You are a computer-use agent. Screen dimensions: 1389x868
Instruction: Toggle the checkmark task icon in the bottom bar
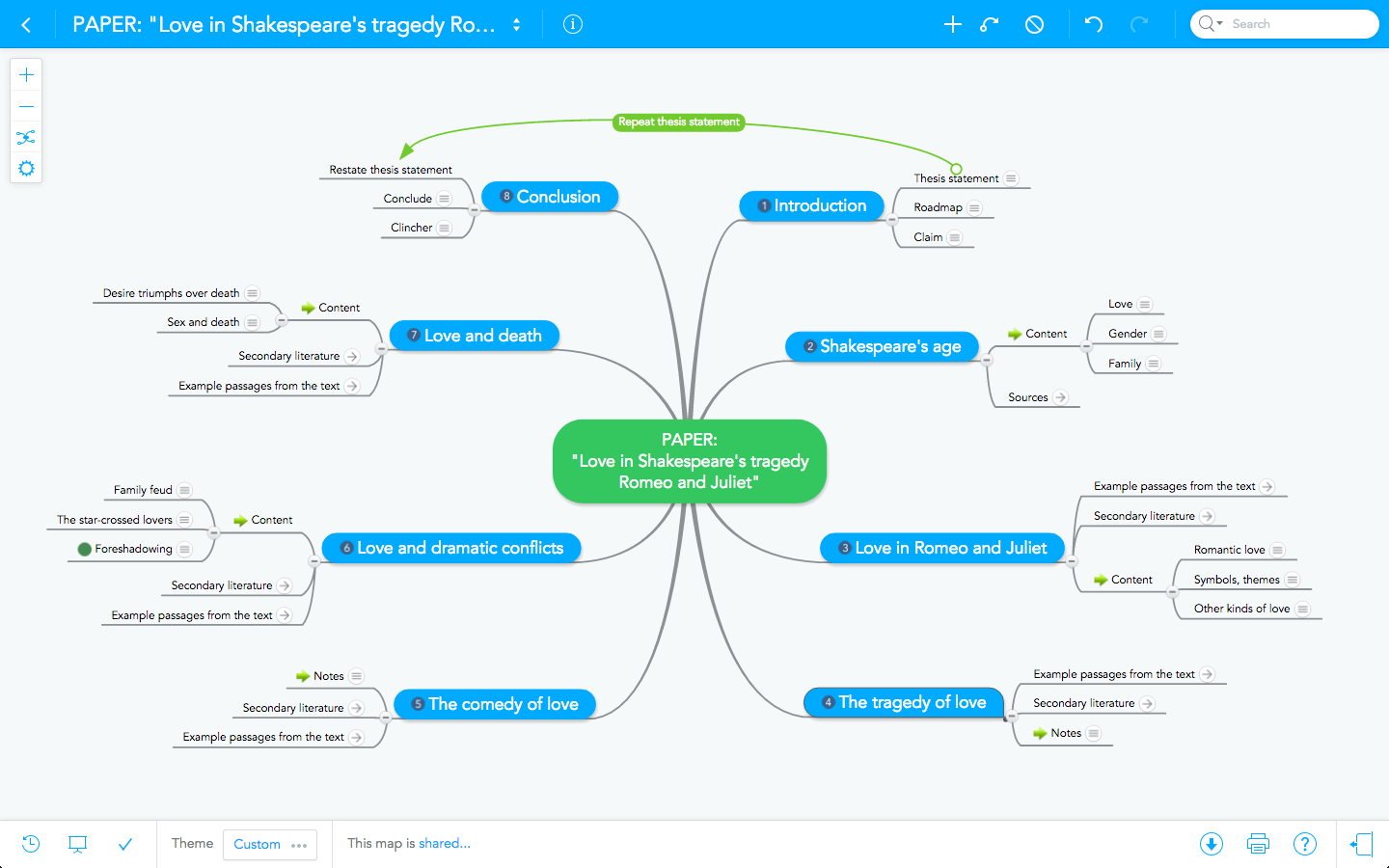(125, 844)
